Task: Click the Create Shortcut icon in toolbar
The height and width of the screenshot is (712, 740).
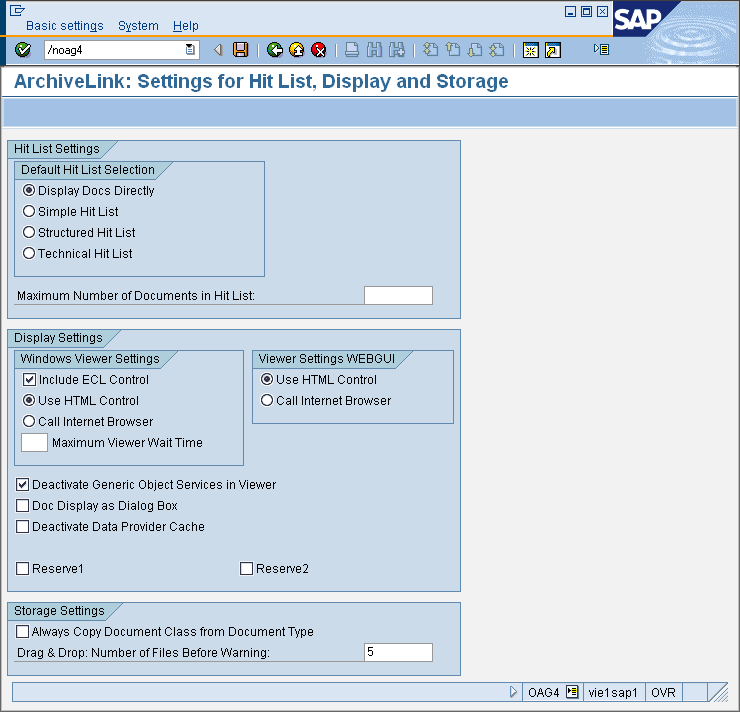Action: click(x=552, y=50)
